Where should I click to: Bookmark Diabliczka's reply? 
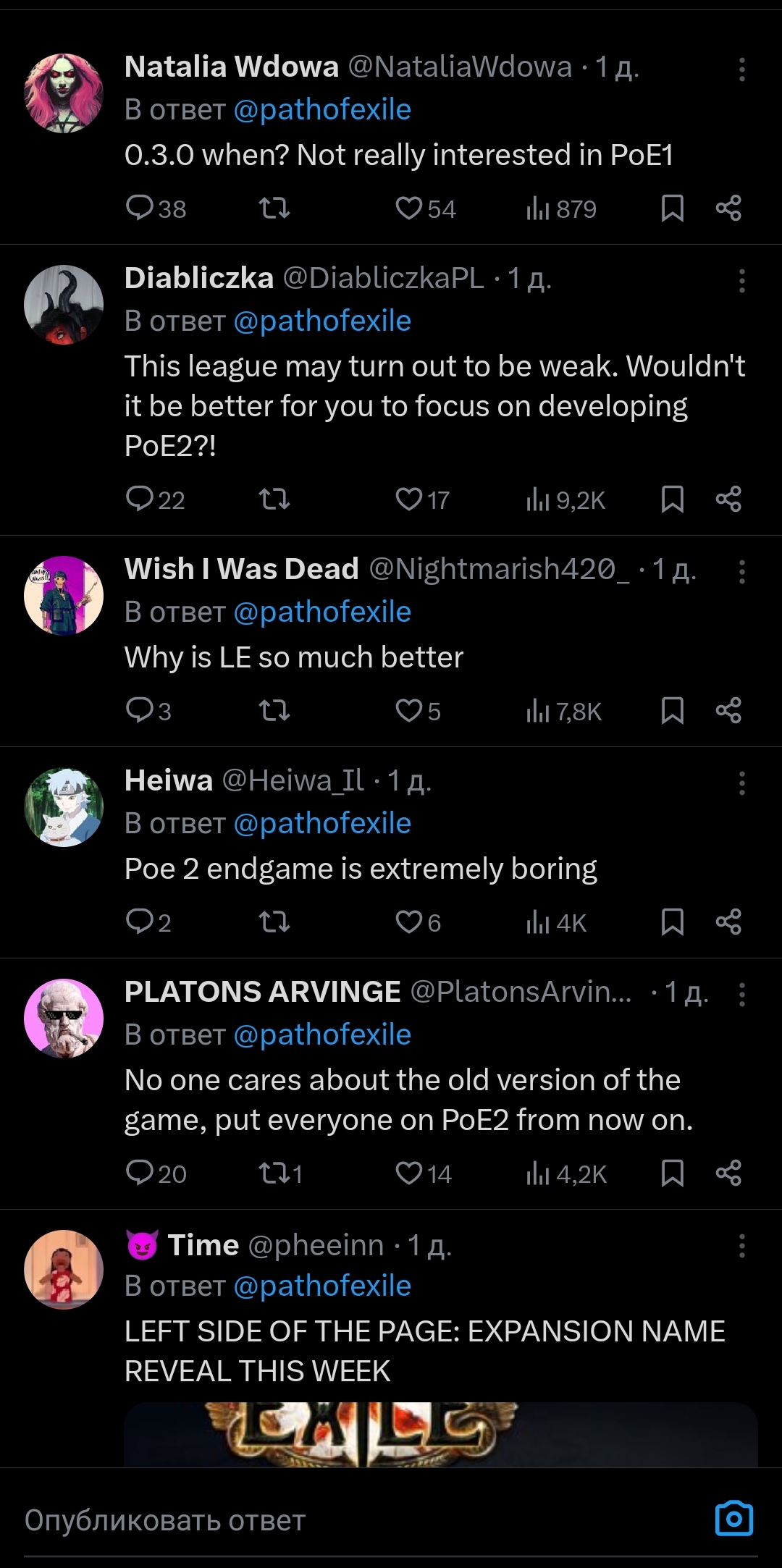coord(672,500)
